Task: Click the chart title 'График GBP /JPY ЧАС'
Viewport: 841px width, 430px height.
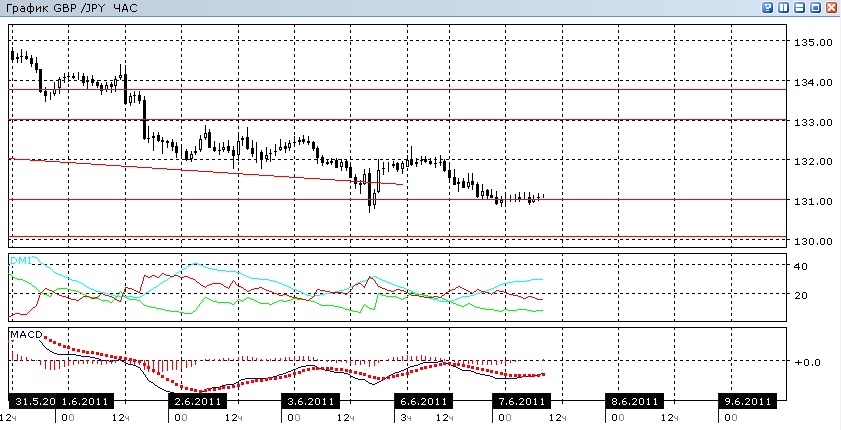Action: point(71,8)
